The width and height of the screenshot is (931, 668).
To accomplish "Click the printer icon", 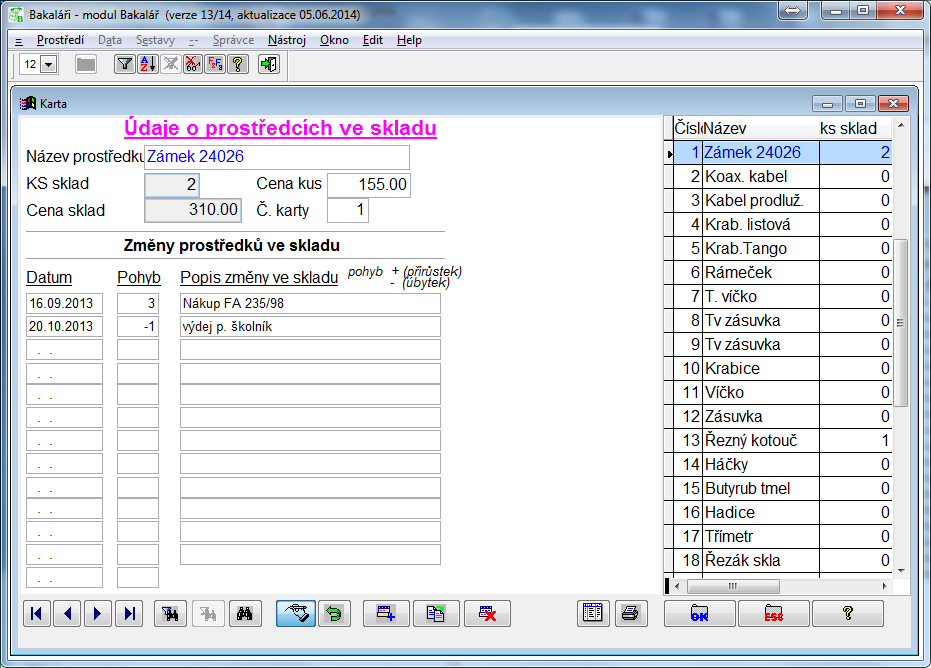I will point(629,614).
